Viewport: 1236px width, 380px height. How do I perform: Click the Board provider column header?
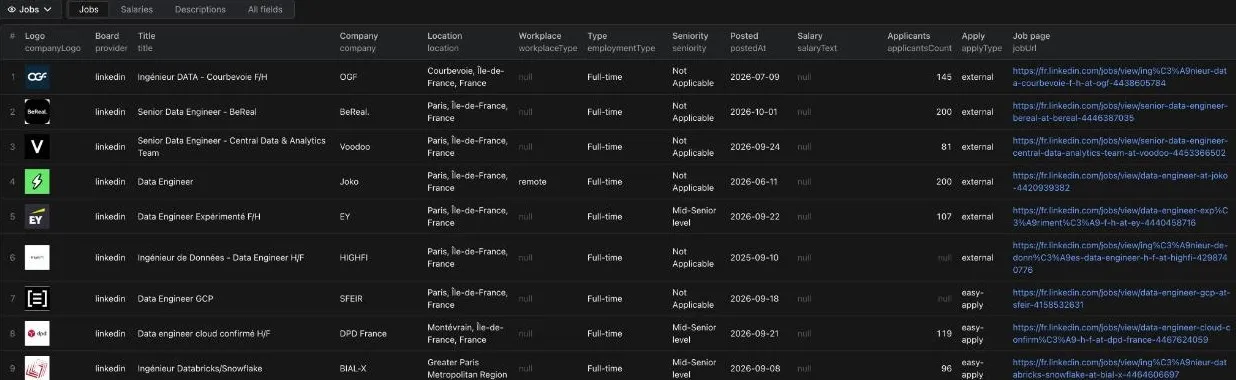(x=112, y=41)
